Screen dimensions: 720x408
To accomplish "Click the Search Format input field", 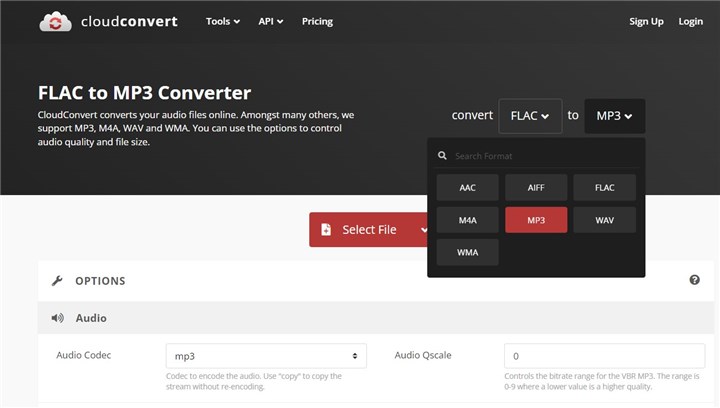I will [x=544, y=156].
